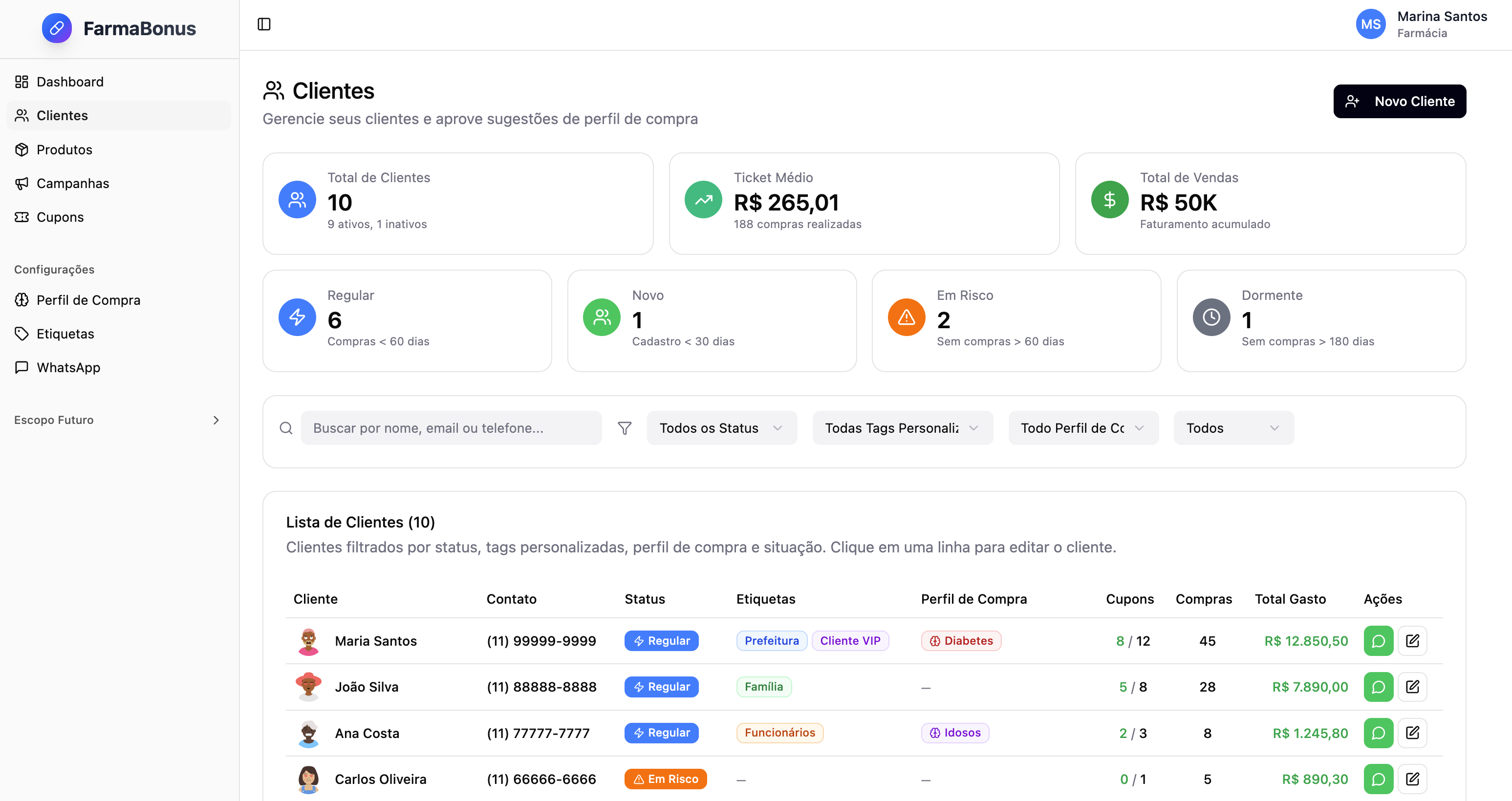Click Em Risco summary card title
Image resolution: width=1512 pixels, height=801 pixels.
point(965,295)
